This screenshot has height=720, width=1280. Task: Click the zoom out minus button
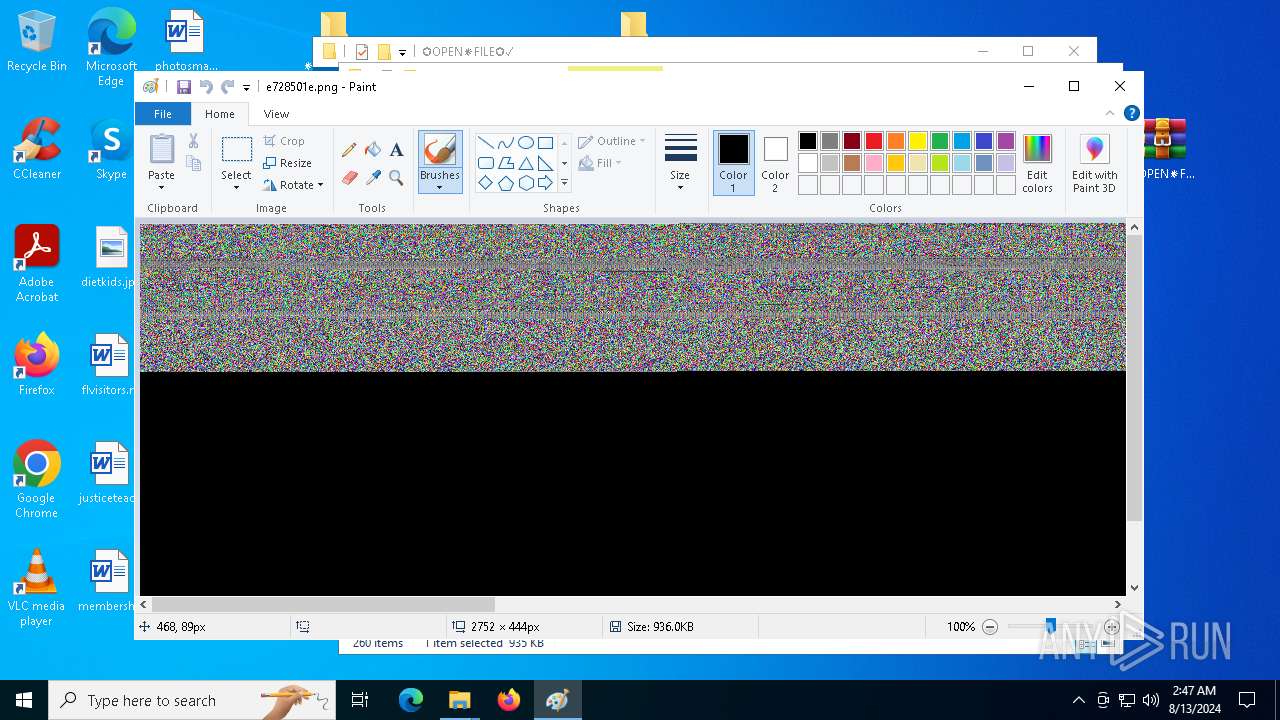pos(990,627)
